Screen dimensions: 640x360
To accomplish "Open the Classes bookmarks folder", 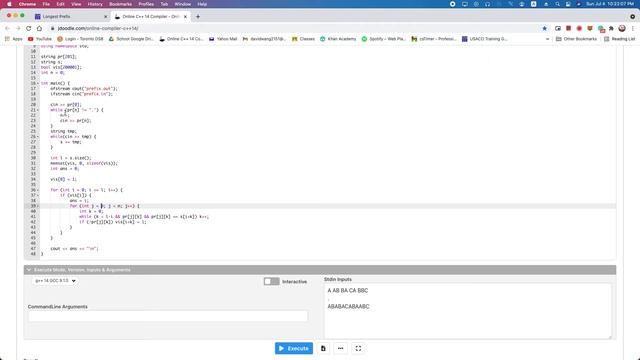I will [x=303, y=39].
